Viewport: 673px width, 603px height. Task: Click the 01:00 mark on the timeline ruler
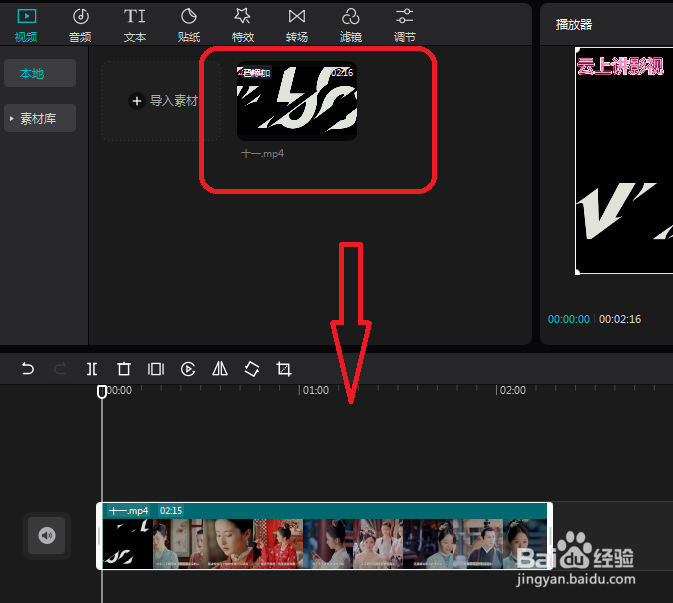pos(315,390)
